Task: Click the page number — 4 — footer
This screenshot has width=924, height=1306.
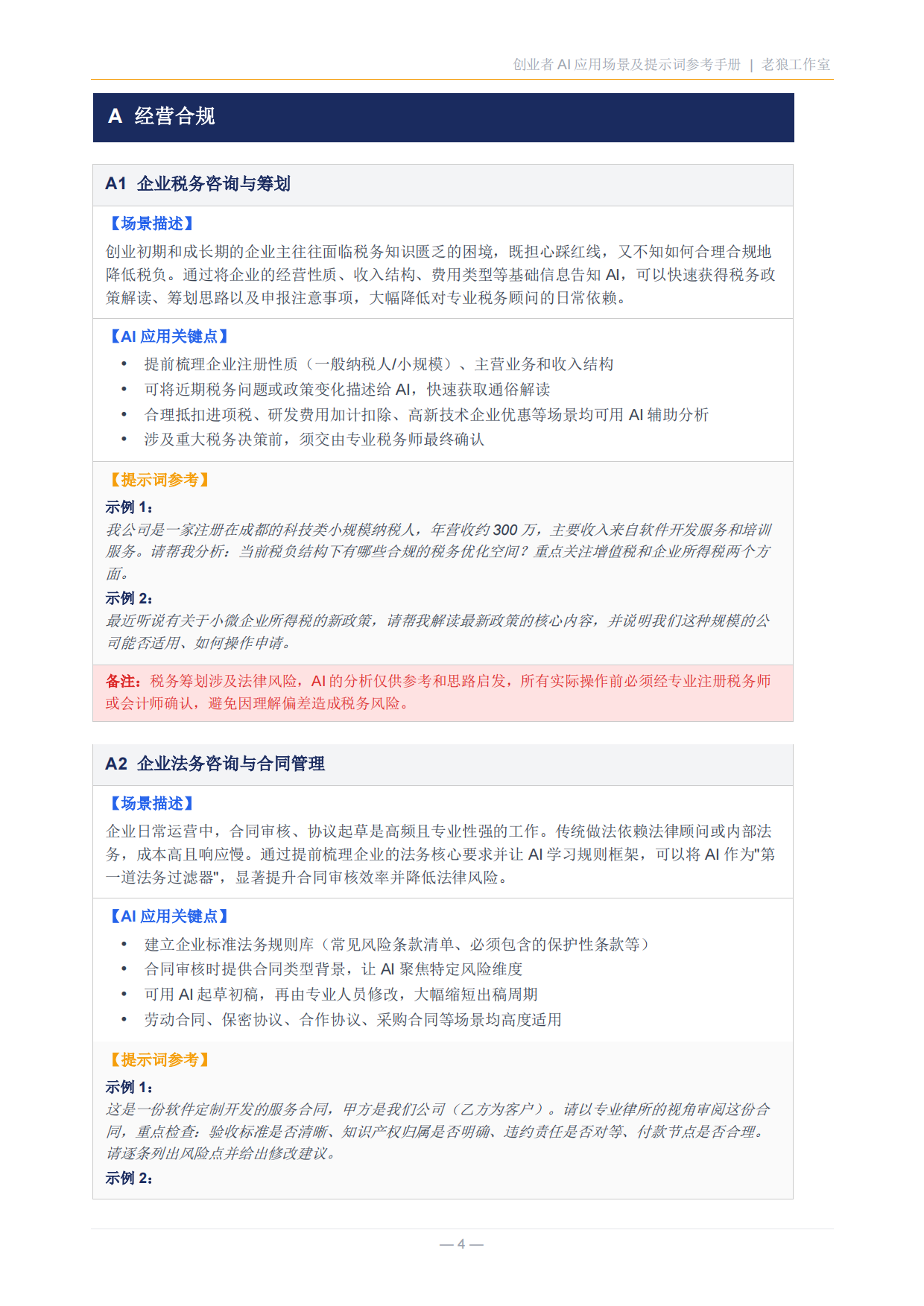Action: pyautogui.click(x=461, y=1244)
